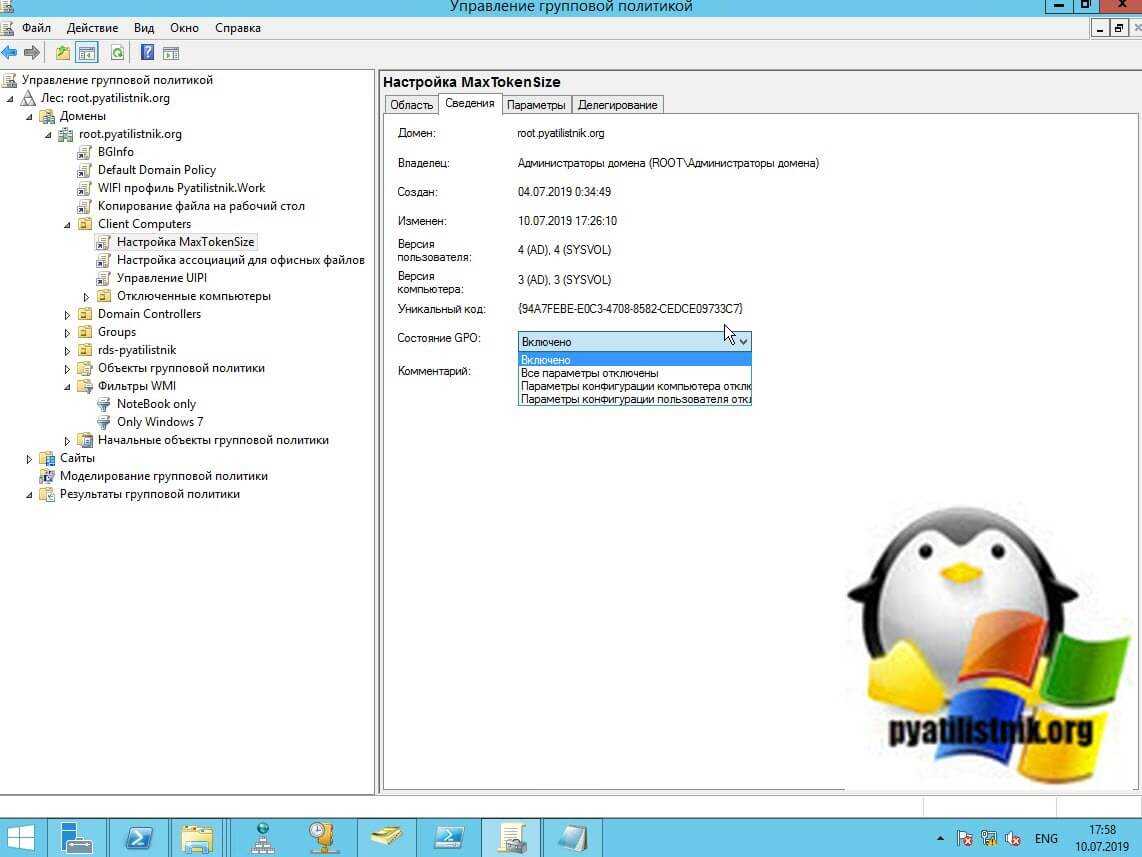Toggle the action pane toolbar icon
This screenshot has height=857, width=1142.
[x=171, y=53]
